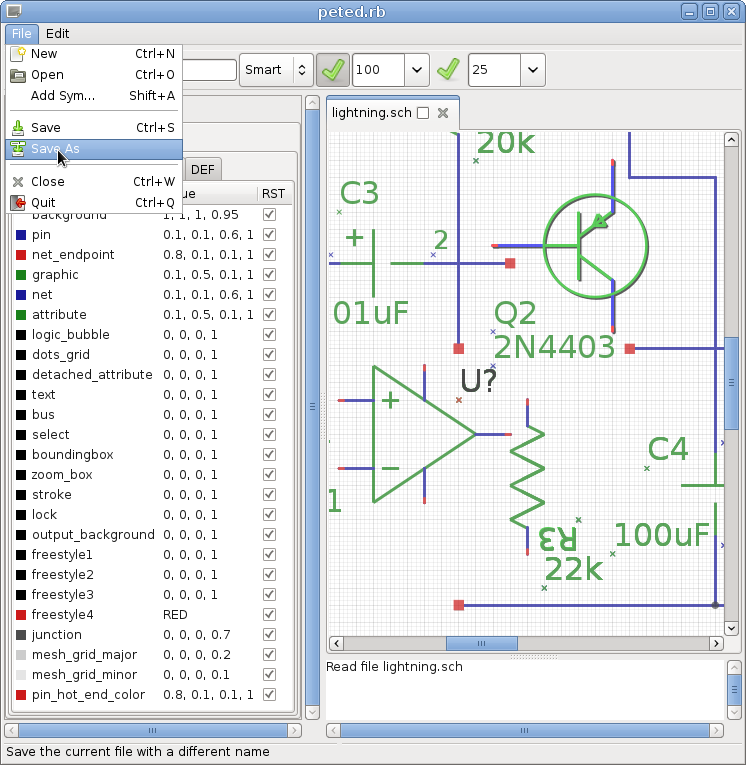Screen dimensions: 746x765
Task: Toggle the checkbox on lightning.sch tab
Action: 423,113
